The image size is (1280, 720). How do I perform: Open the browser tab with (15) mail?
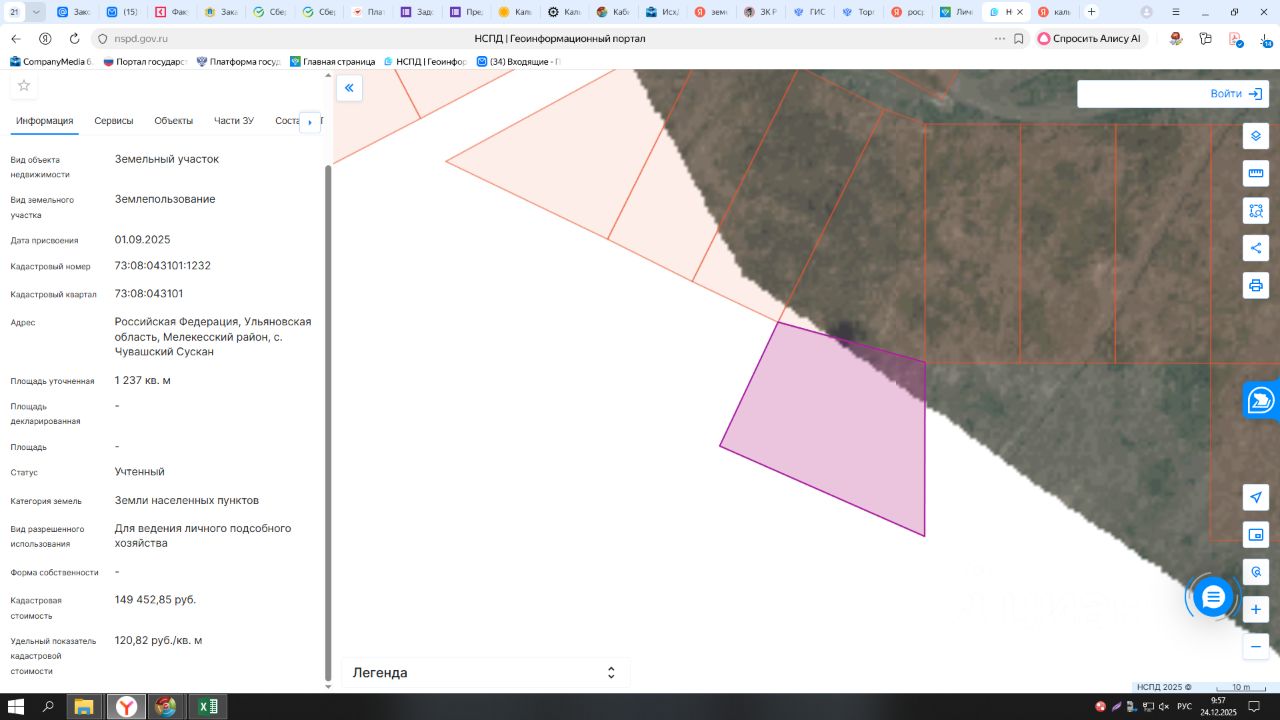tap(122, 12)
